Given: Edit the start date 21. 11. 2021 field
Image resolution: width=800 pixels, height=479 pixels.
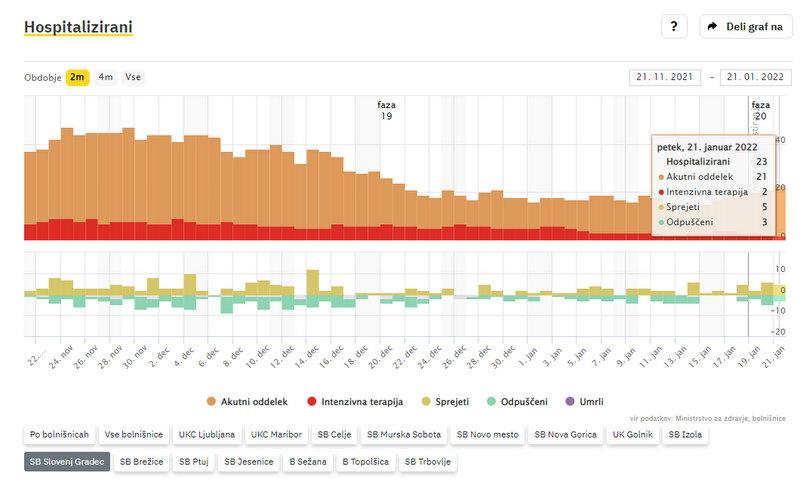Looking at the screenshot, I should (665, 77).
